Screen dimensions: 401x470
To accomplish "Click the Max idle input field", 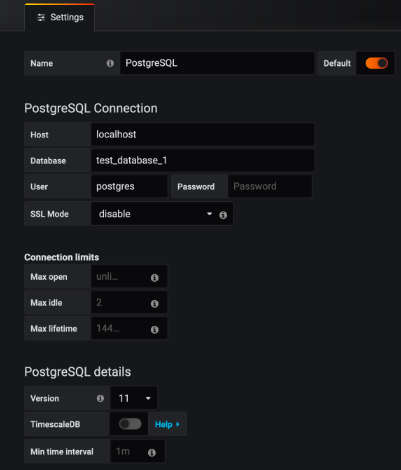I will point(129,303).
